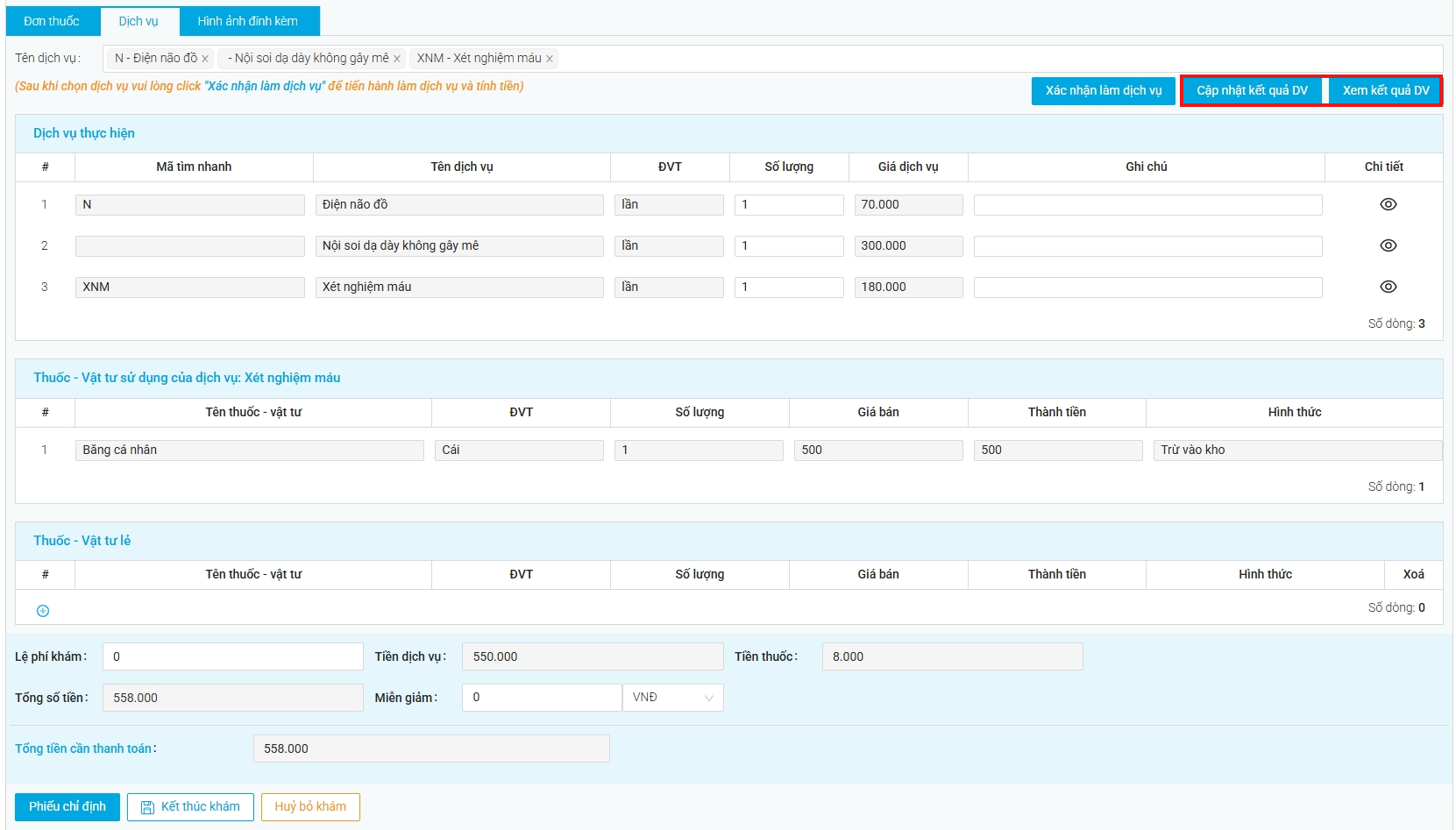Click the Tiền thuốc 8.000 field

coord(952,656)
